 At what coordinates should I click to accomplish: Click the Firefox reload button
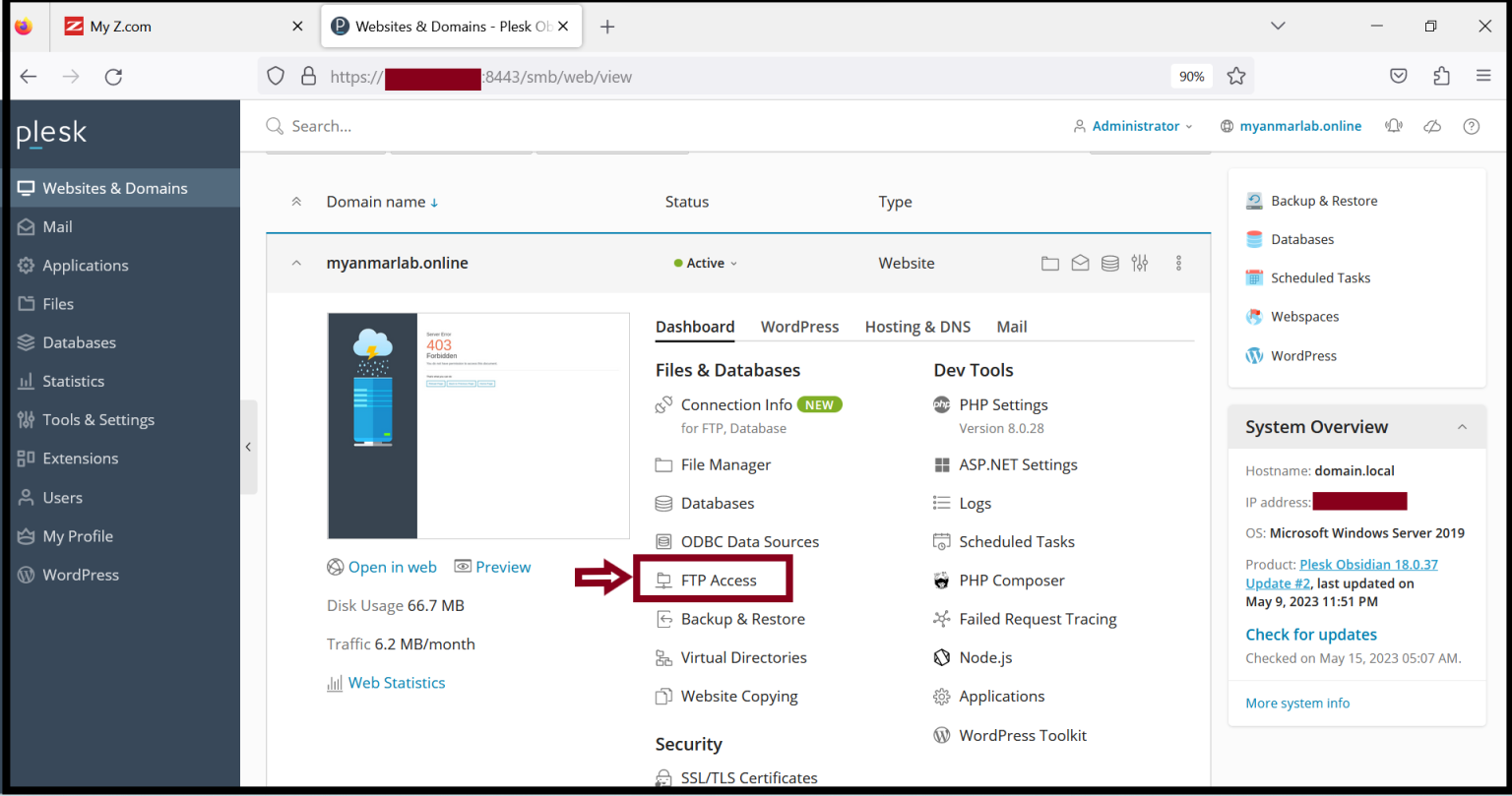click(113, 76)
